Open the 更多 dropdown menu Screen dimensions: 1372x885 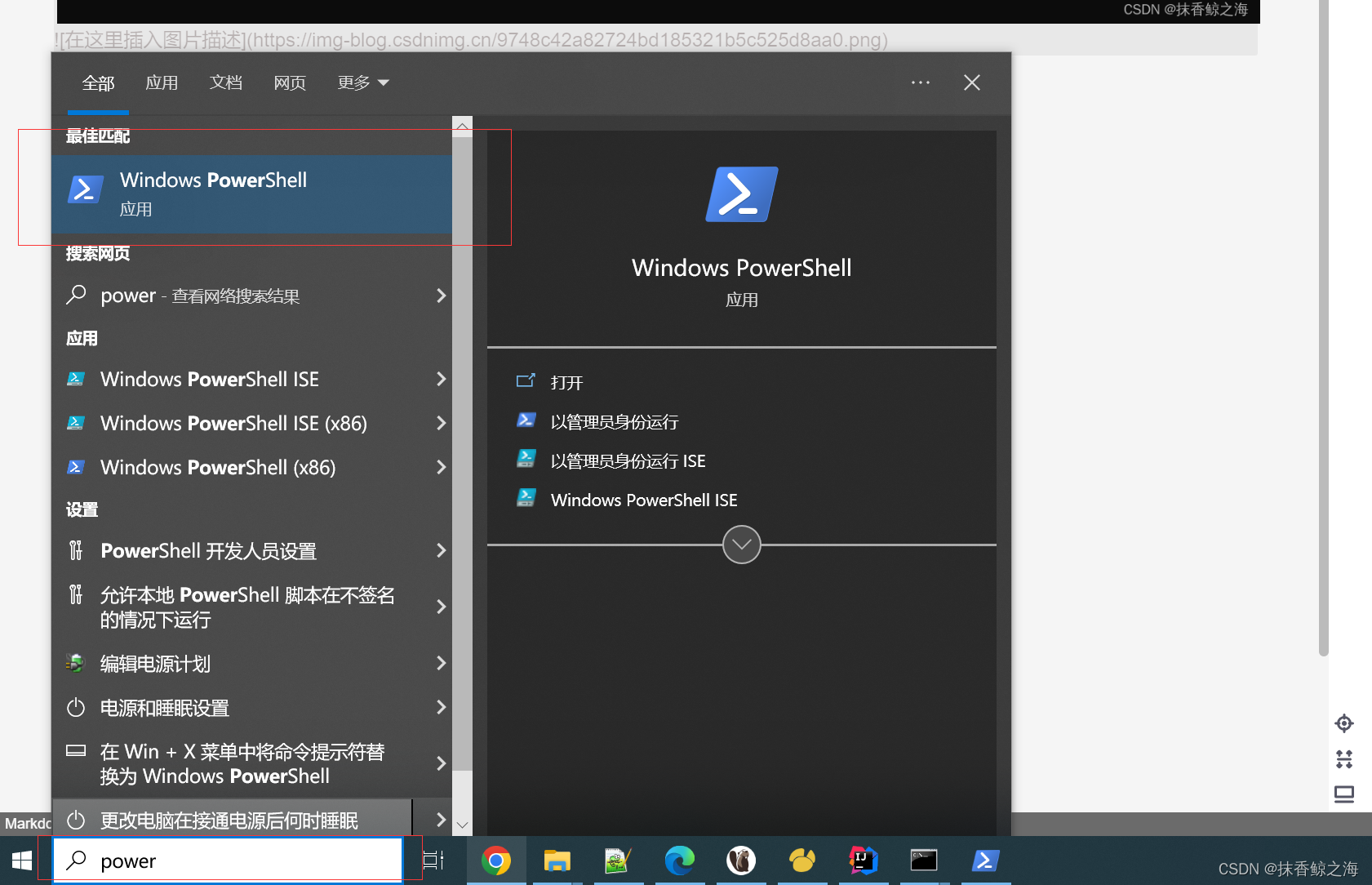(363, 82)
